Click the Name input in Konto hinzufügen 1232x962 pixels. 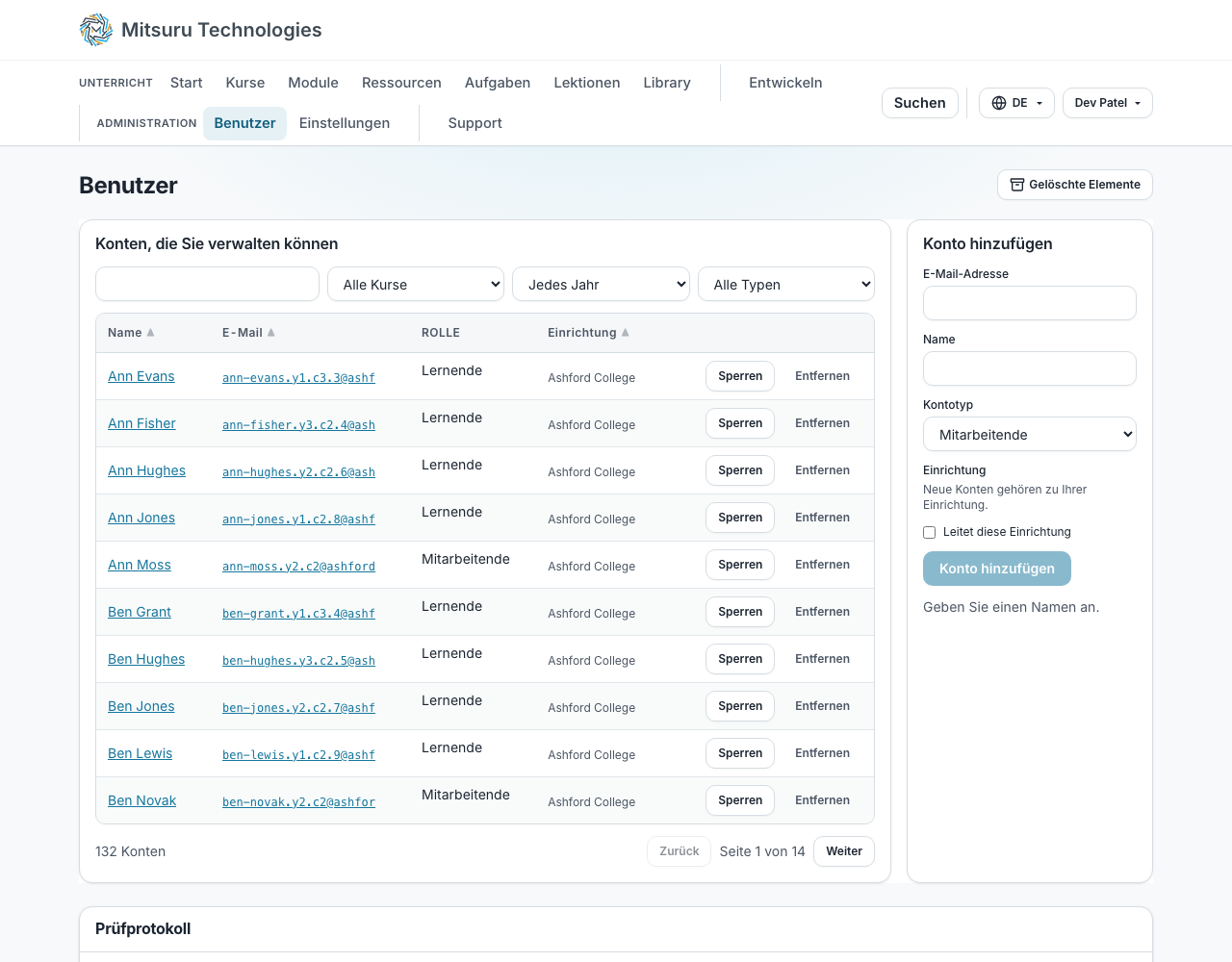[x=1030, y=368]
